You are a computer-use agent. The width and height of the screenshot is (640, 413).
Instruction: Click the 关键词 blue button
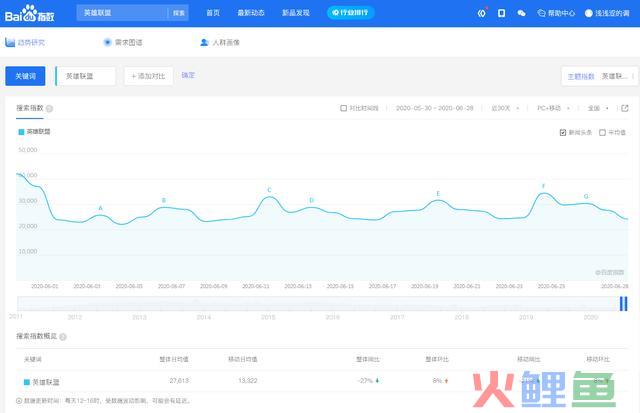[x=25, y=76]
